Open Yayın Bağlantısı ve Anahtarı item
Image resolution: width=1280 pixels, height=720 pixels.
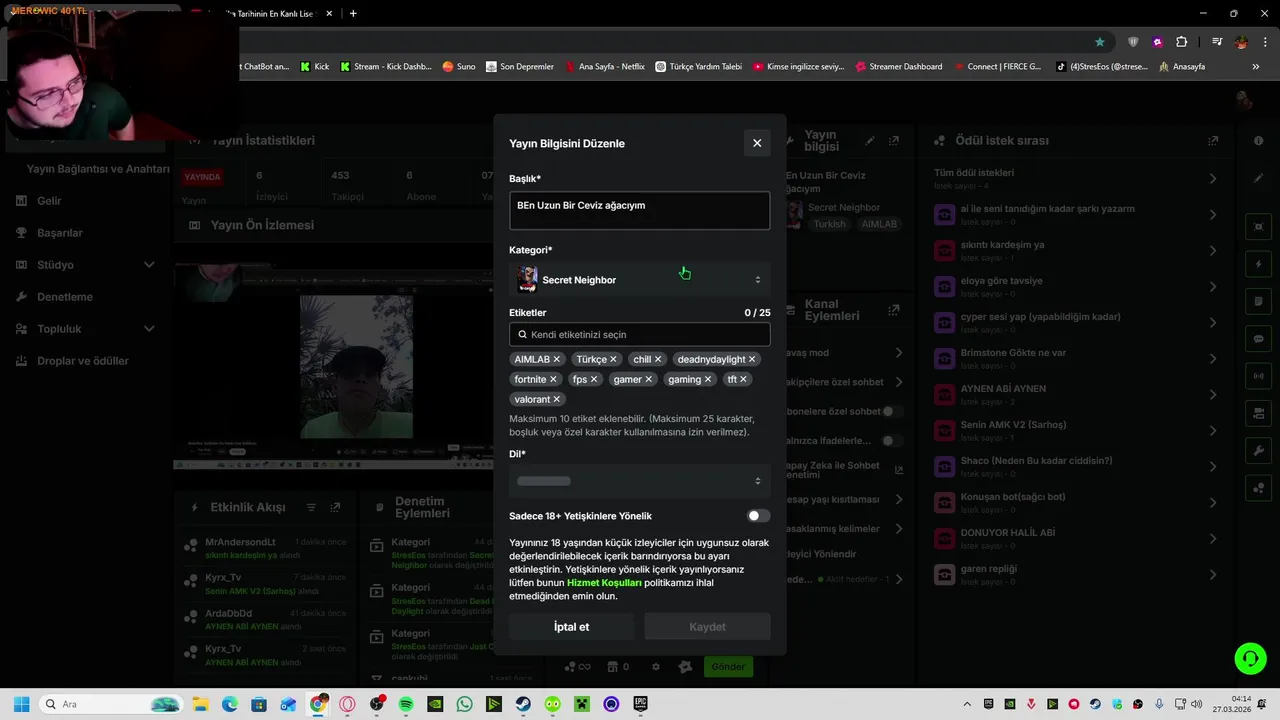(x=98, y=169)
